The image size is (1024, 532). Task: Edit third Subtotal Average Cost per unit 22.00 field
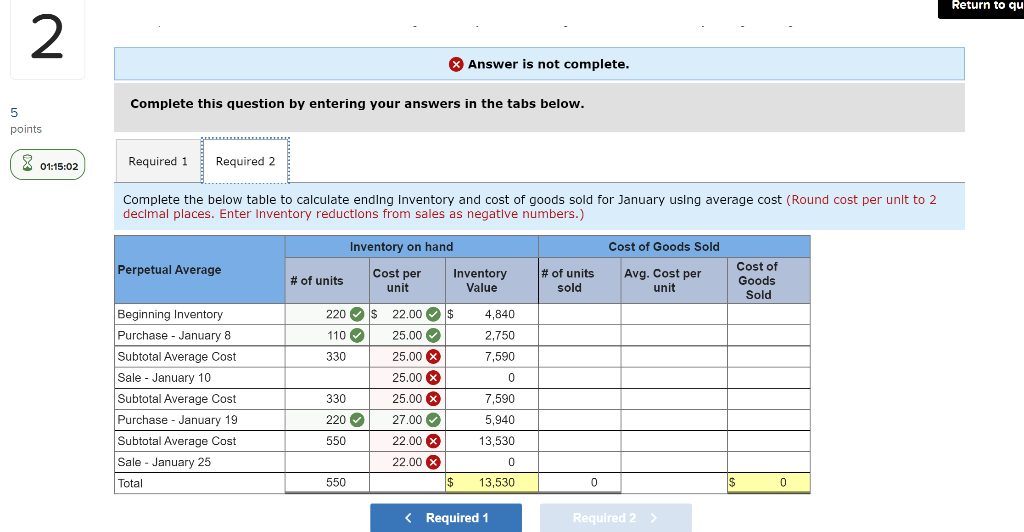point(408,441)
